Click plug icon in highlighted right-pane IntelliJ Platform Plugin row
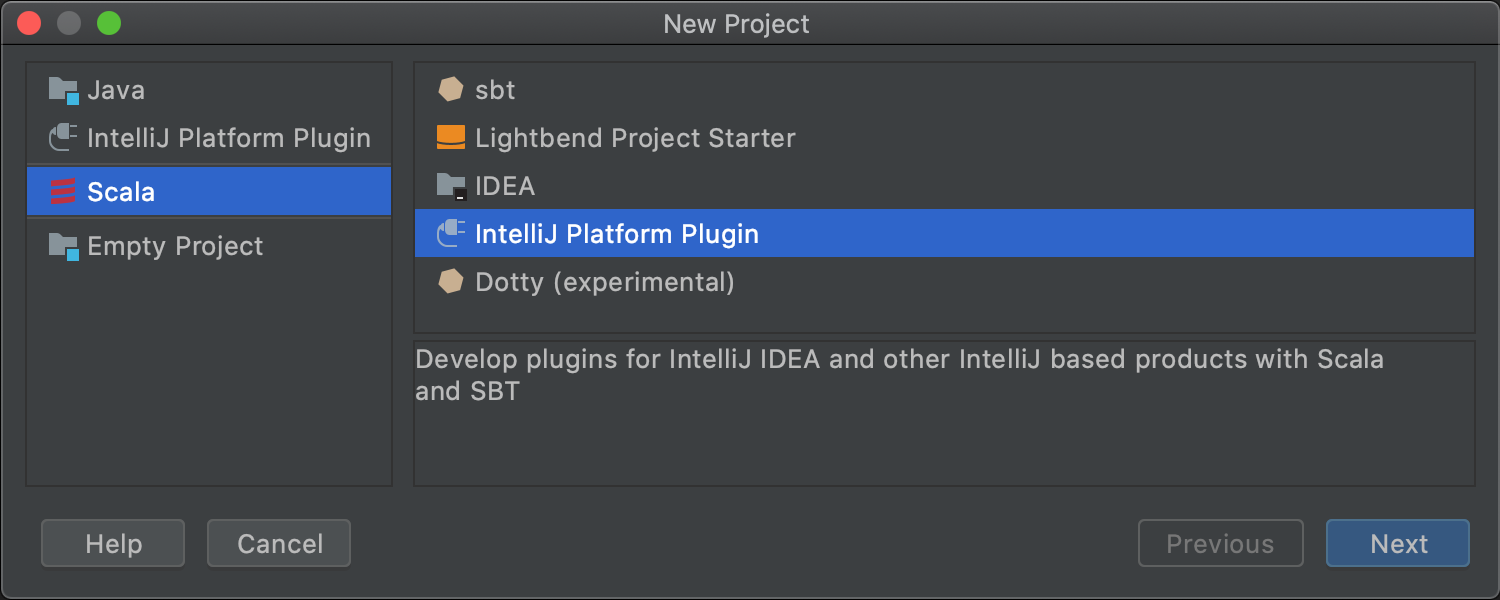The image size is (1500, 600). (451, 234)
